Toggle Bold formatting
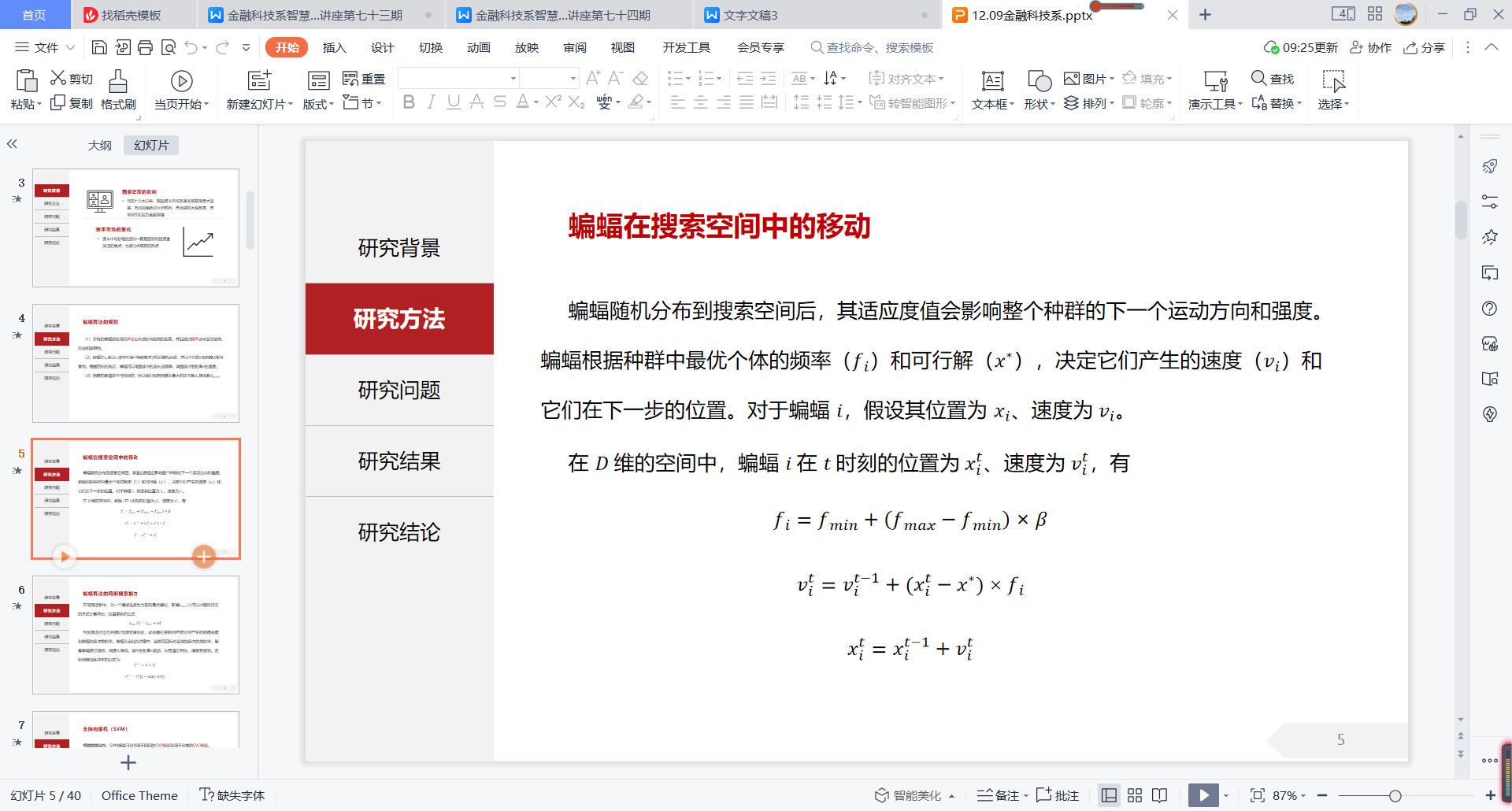Screen dimensions: 1512x811 click(409, 102)
